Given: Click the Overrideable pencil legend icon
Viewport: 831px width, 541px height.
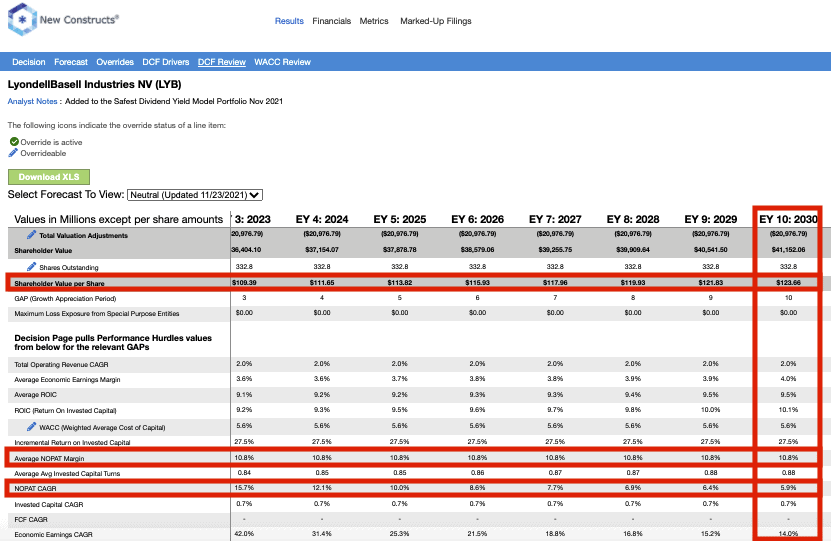Looking at the screenshot, I should (x=13, y=153).
